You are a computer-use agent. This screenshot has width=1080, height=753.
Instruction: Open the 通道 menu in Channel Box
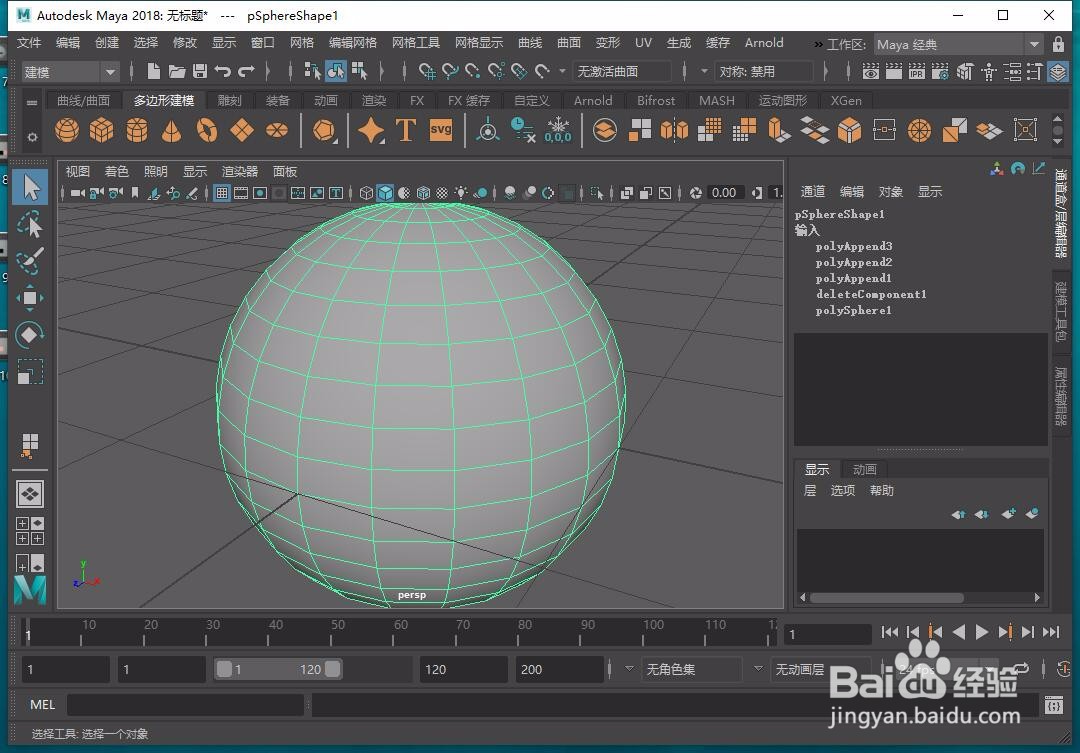813,192
